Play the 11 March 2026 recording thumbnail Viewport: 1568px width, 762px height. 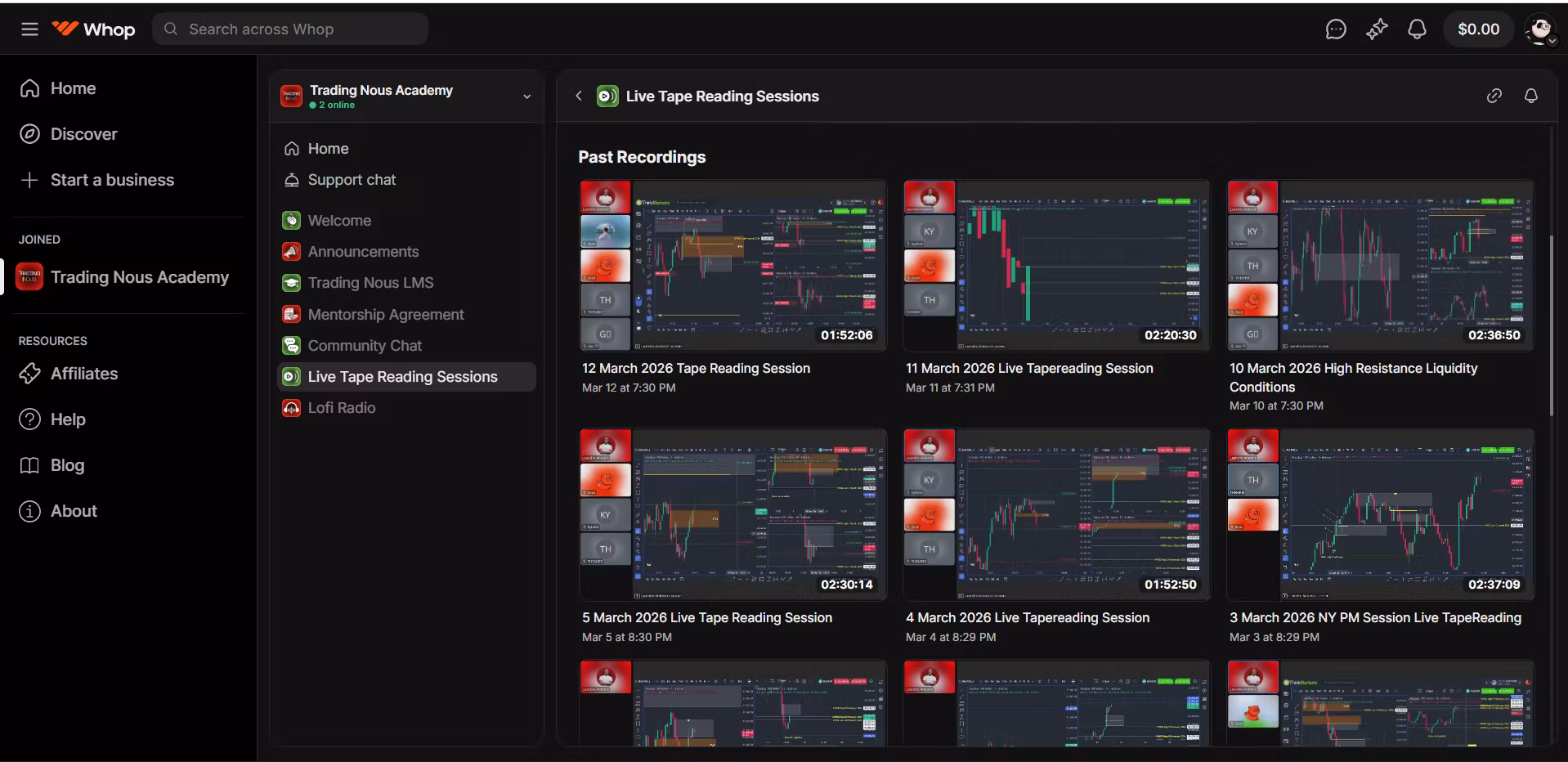coord(1056,267)
